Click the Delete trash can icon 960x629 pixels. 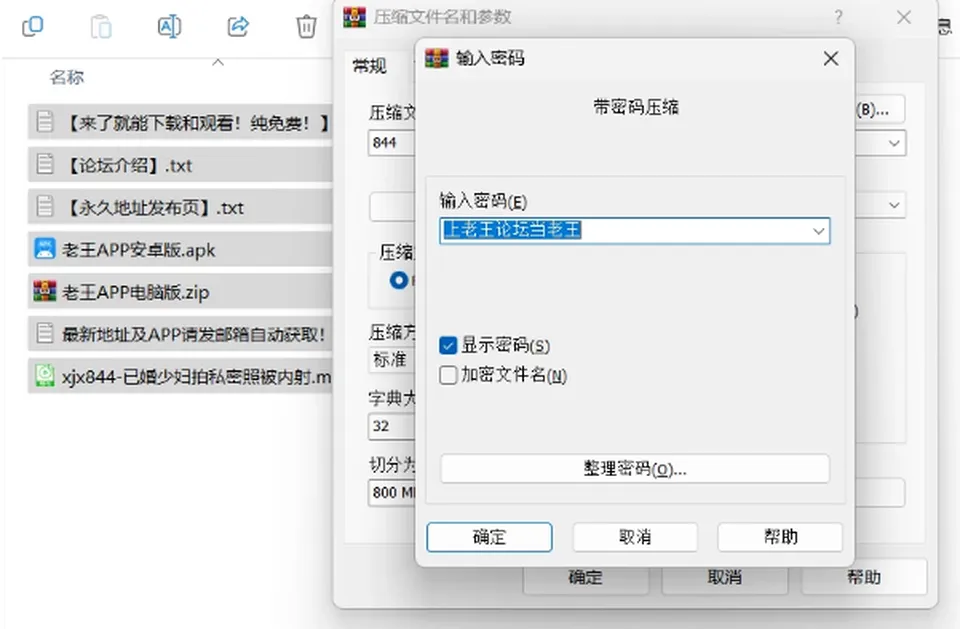tap(306, 26)
